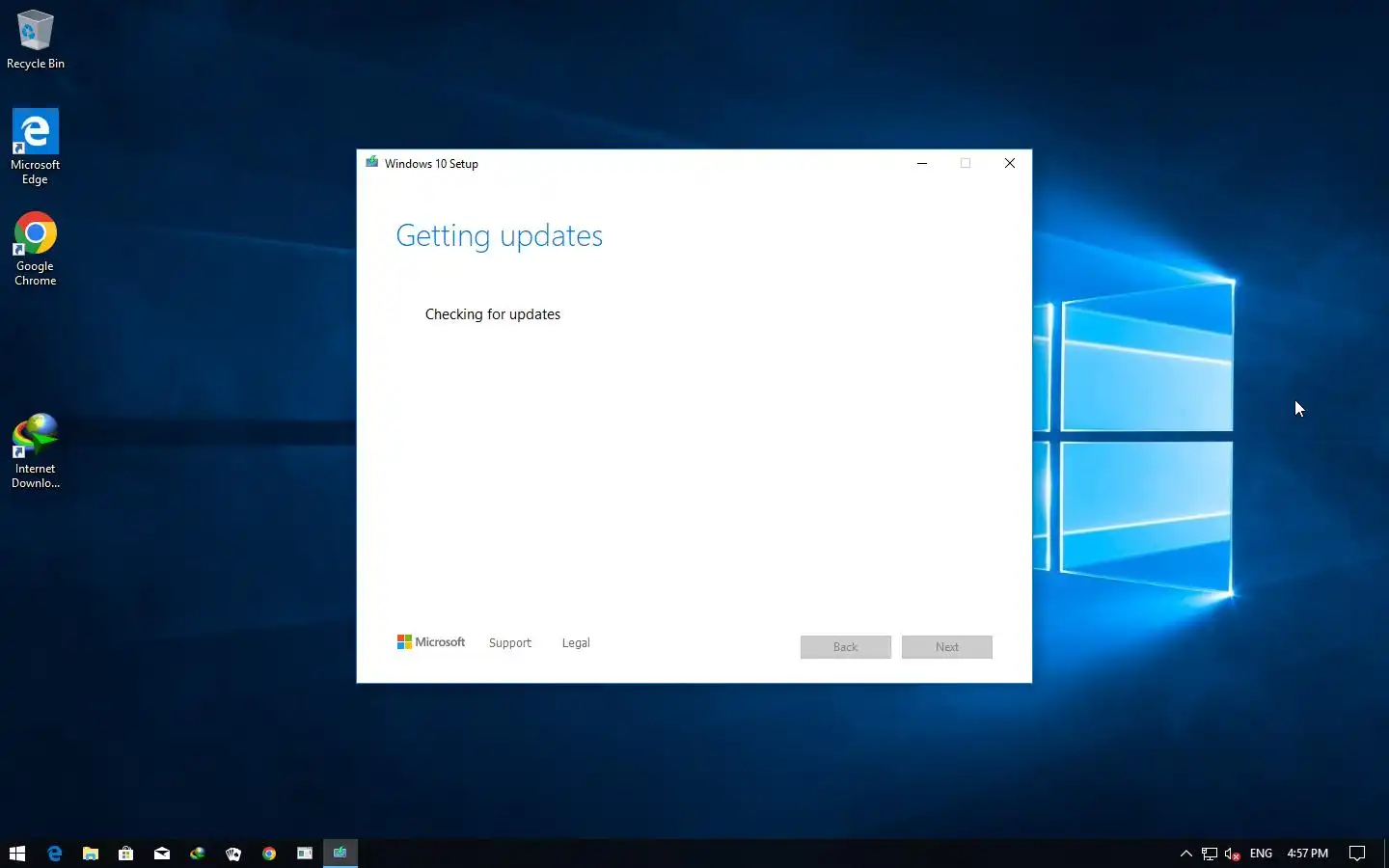The width and height of the screenshot is (1389, 868).
Task: Open the Support link
Action: pos(510,643)
